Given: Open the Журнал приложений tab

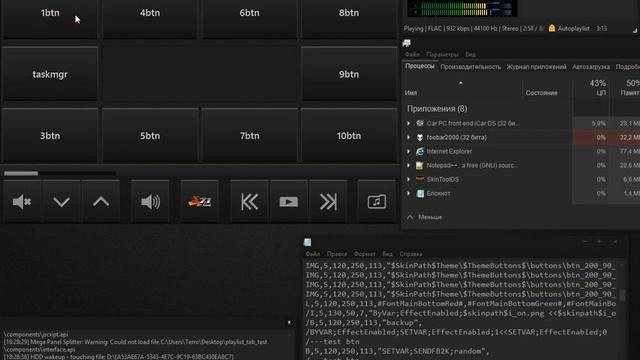Looking at the screenshot, I should click(x=536, y=67).
